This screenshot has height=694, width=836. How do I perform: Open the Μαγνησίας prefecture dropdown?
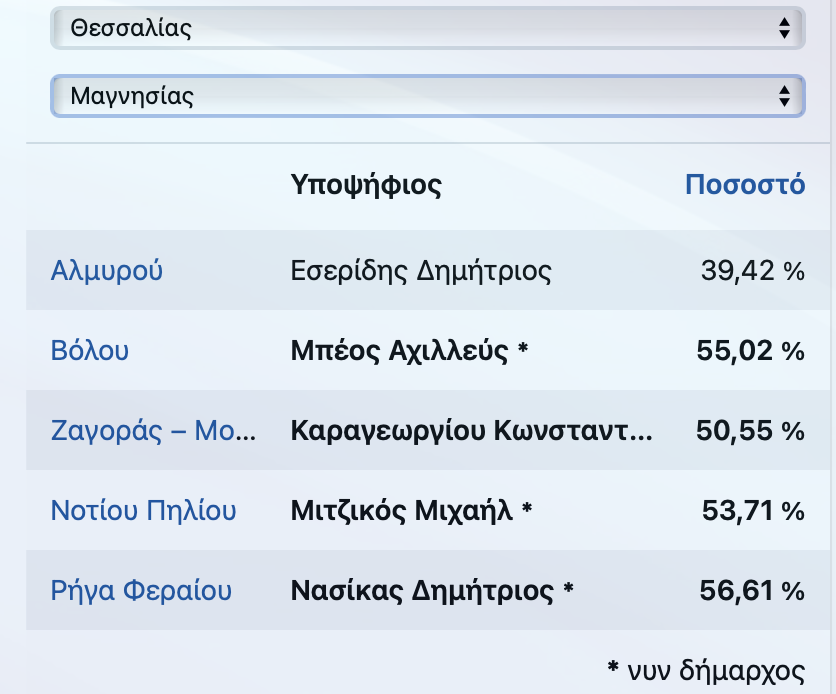coord(428,96)
